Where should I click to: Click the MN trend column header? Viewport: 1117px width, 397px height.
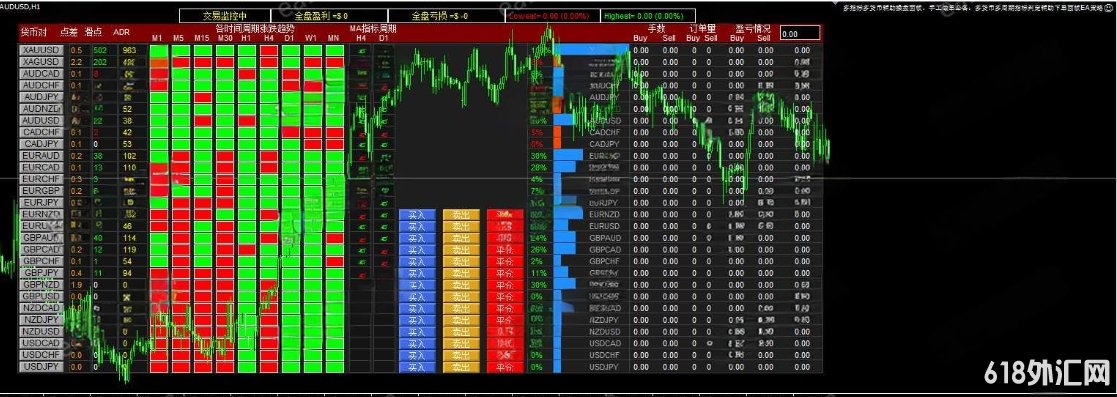[x=334, y=38]
